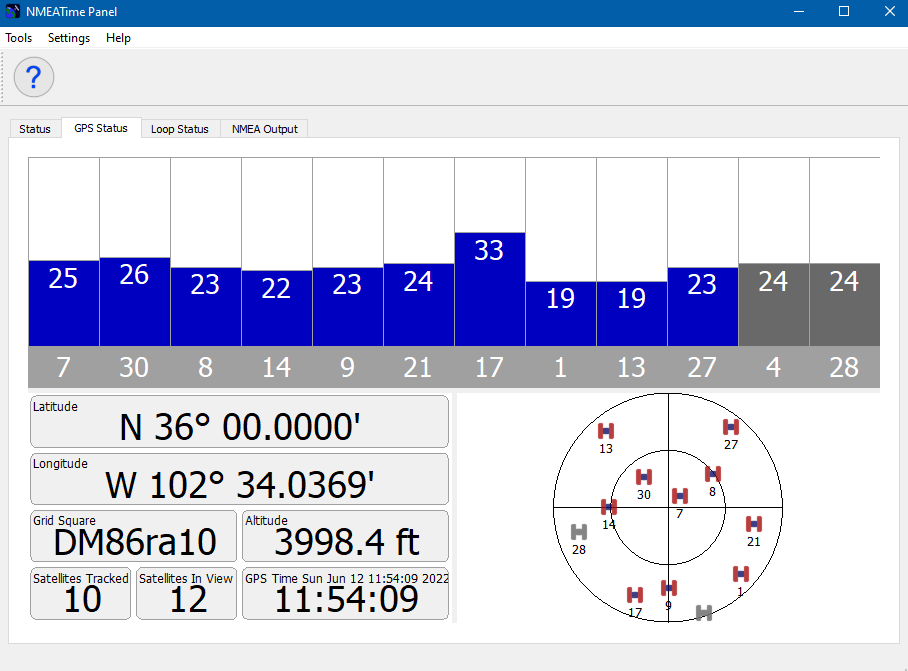Click the signal bar for satellite 21
Viewport: 908px width, 671px height.
coord(419,305)
